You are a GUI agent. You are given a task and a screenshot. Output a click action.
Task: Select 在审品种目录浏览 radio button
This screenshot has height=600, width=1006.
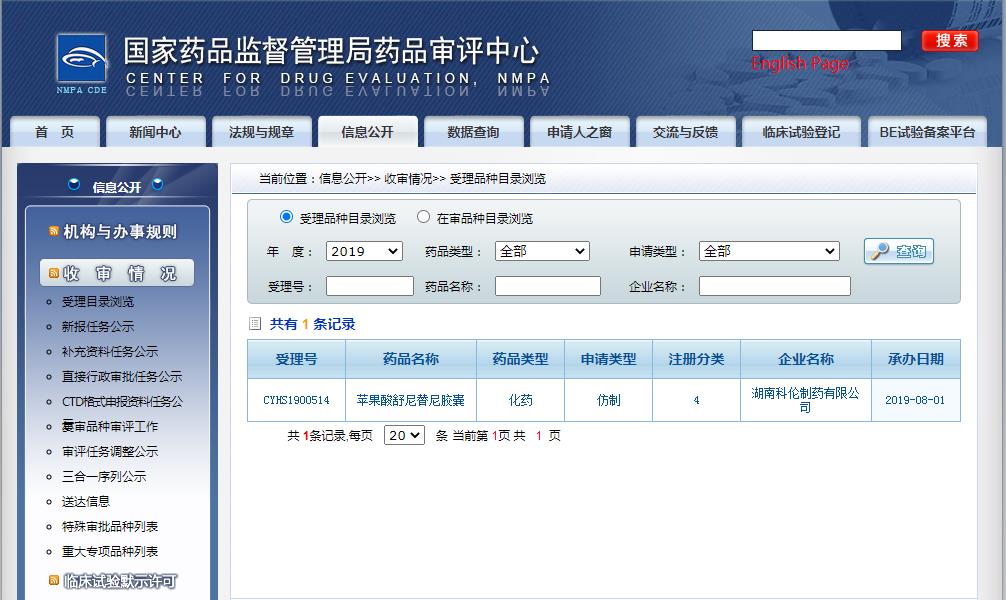point(423,217)
